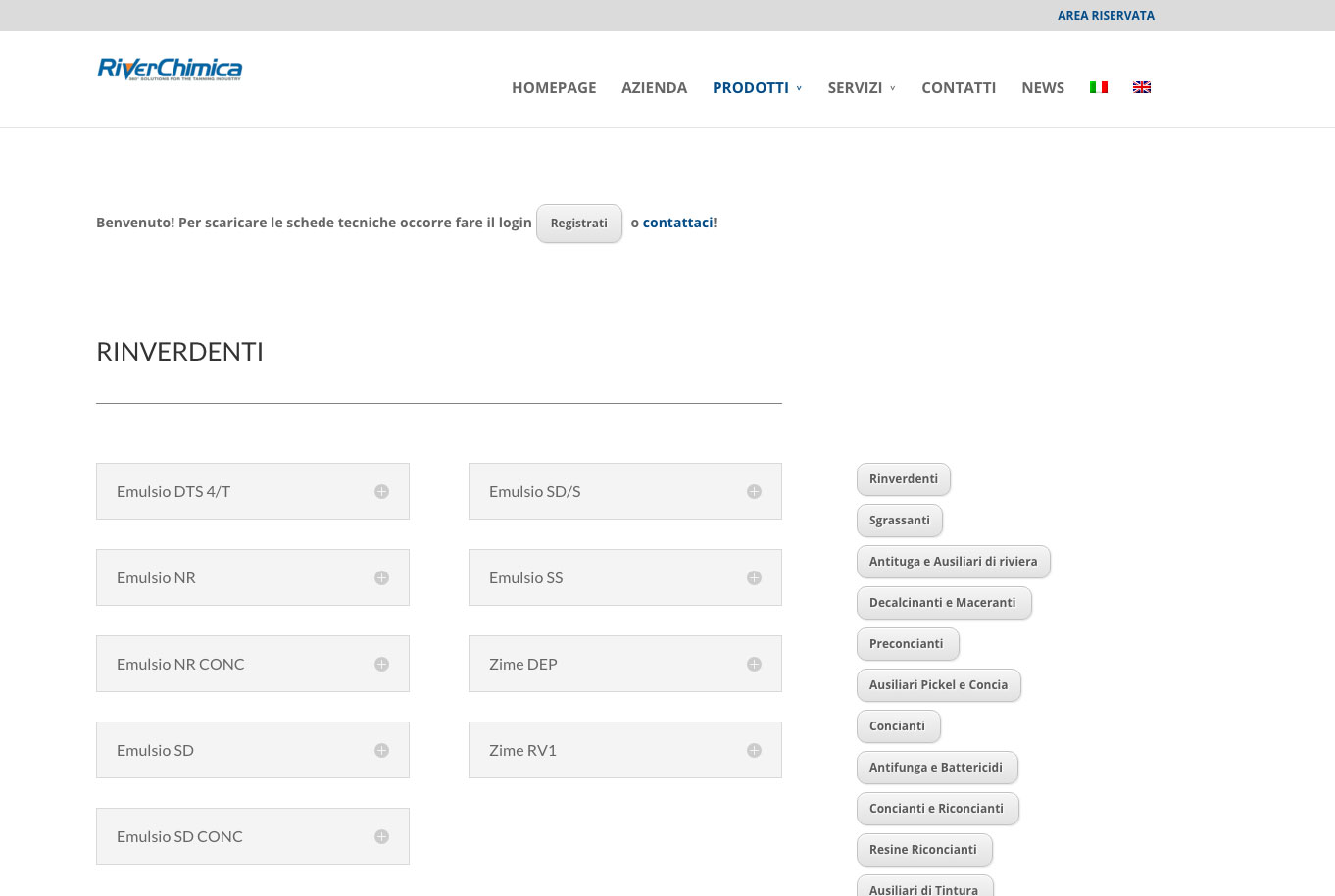Choose Decalcinanti e Maceranti category

coord(944,603)
